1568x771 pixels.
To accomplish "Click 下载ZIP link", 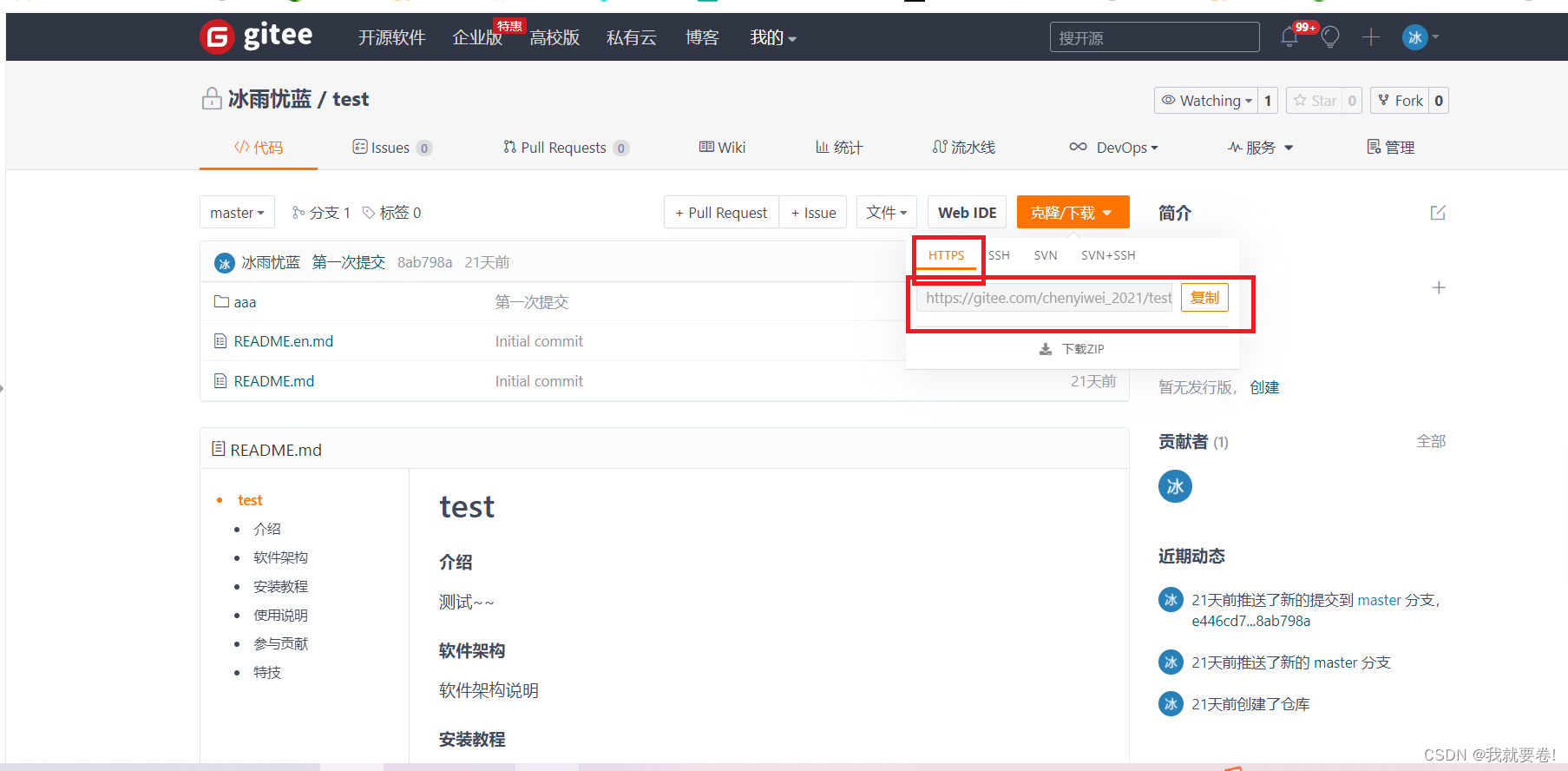I will (x=1083, y=349).
